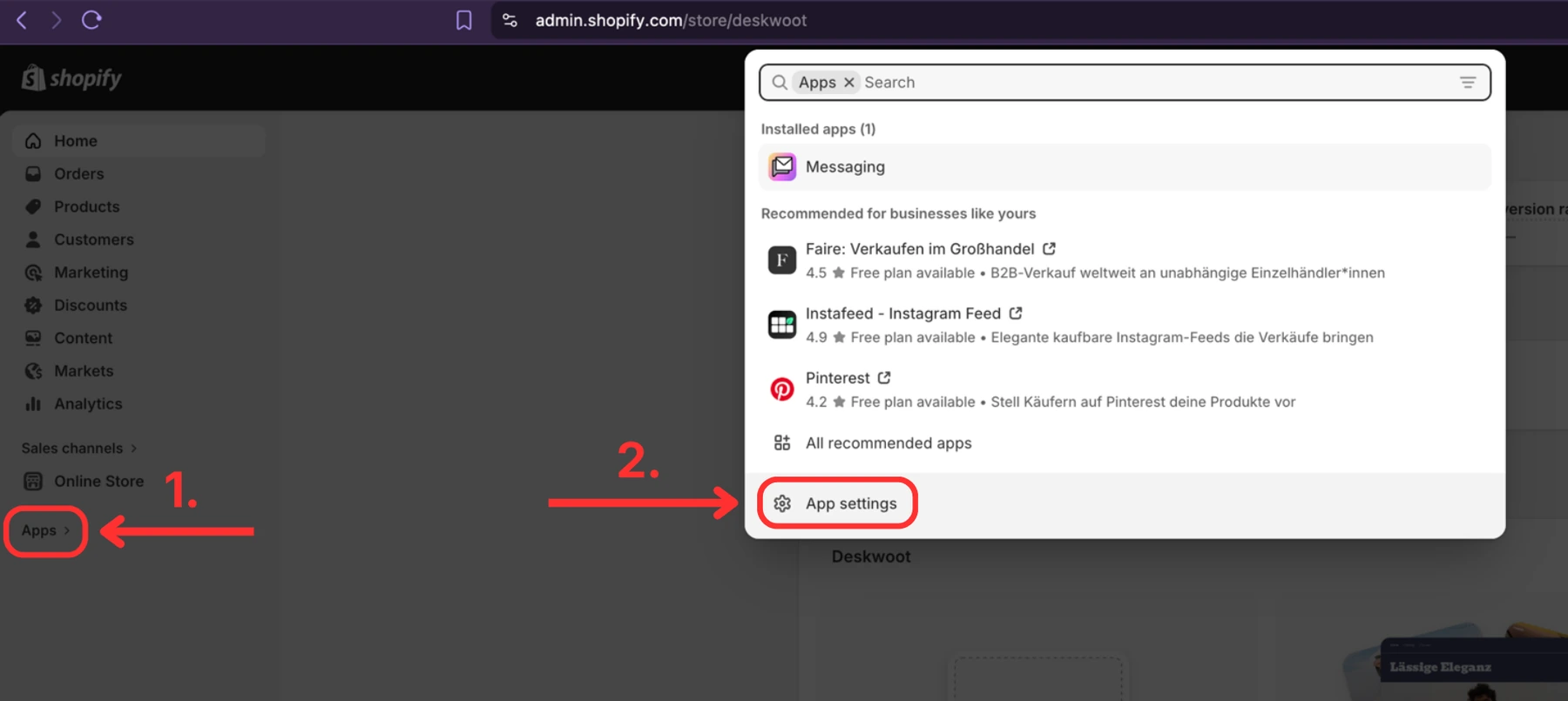Click the Content icon in sidebar
The height and width of the screenshot is (701, 1568).
coord(33,338)
